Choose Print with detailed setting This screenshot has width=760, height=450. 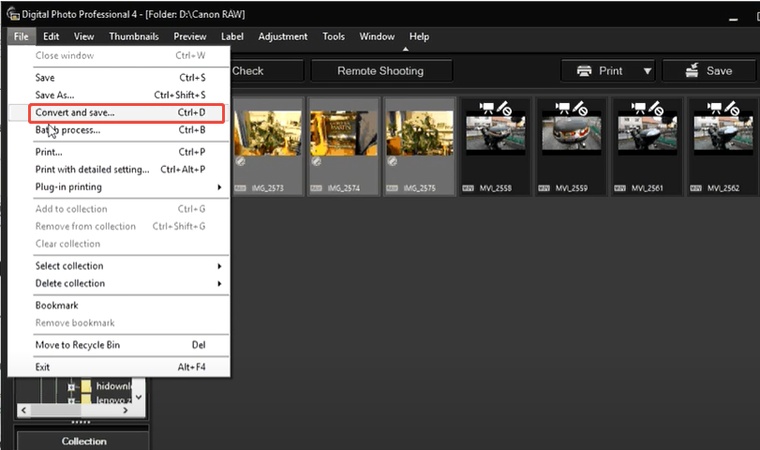click(x=119, y=169)
